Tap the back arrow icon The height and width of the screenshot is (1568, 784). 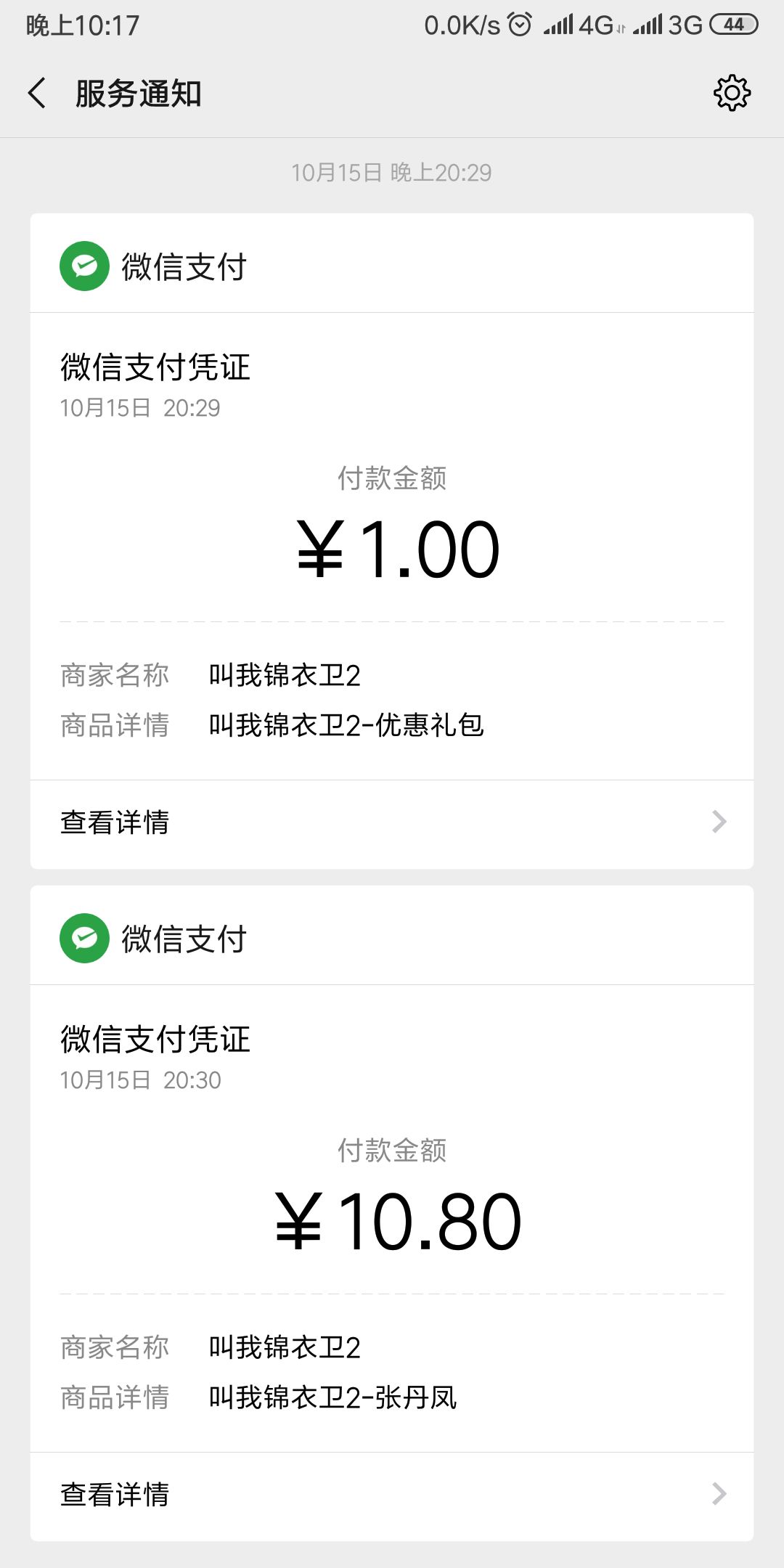point(38,94)
